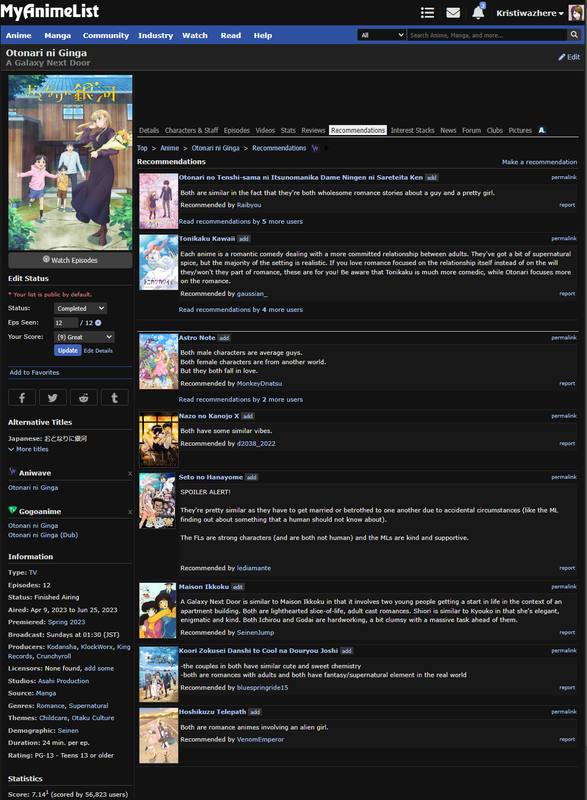The width and height of the screenshot is (587, 800).
Task: Click the Edit Details link
Action: [x=98, y=351]
